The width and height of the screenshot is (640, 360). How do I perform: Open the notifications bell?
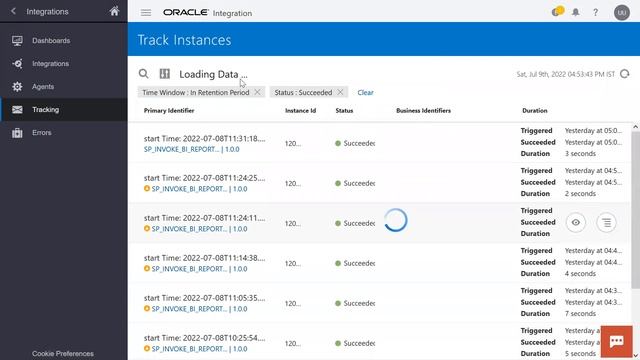pos(576,12)
